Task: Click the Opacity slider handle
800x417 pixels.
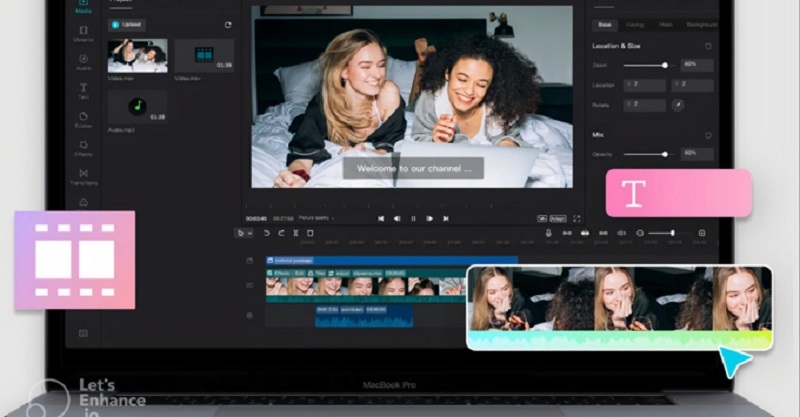Action: tap(665, 154)
